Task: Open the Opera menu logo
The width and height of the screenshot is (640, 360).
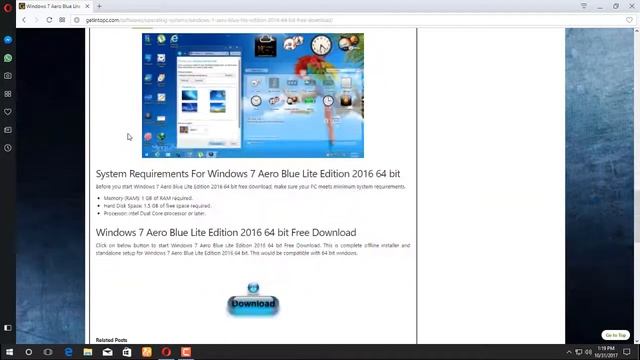Action: [x=7, y=7]
